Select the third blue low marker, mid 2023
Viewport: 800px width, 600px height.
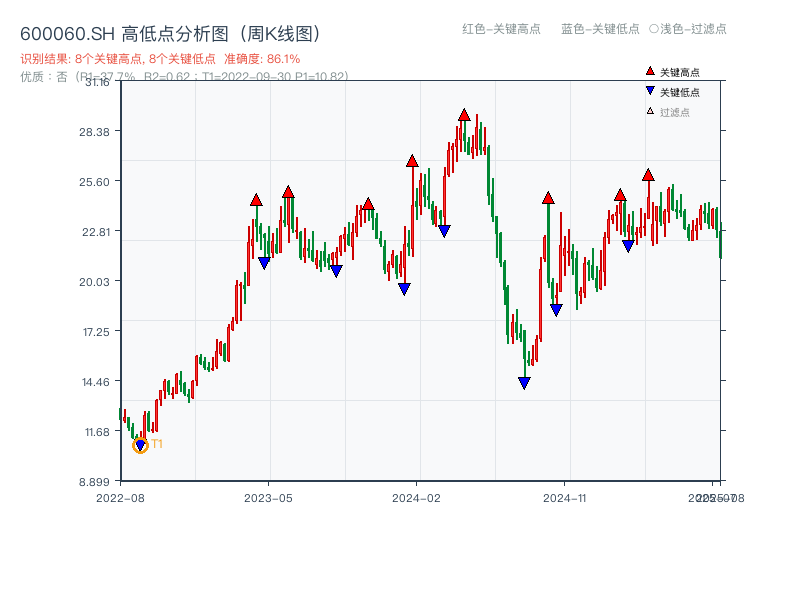[336, 271]
